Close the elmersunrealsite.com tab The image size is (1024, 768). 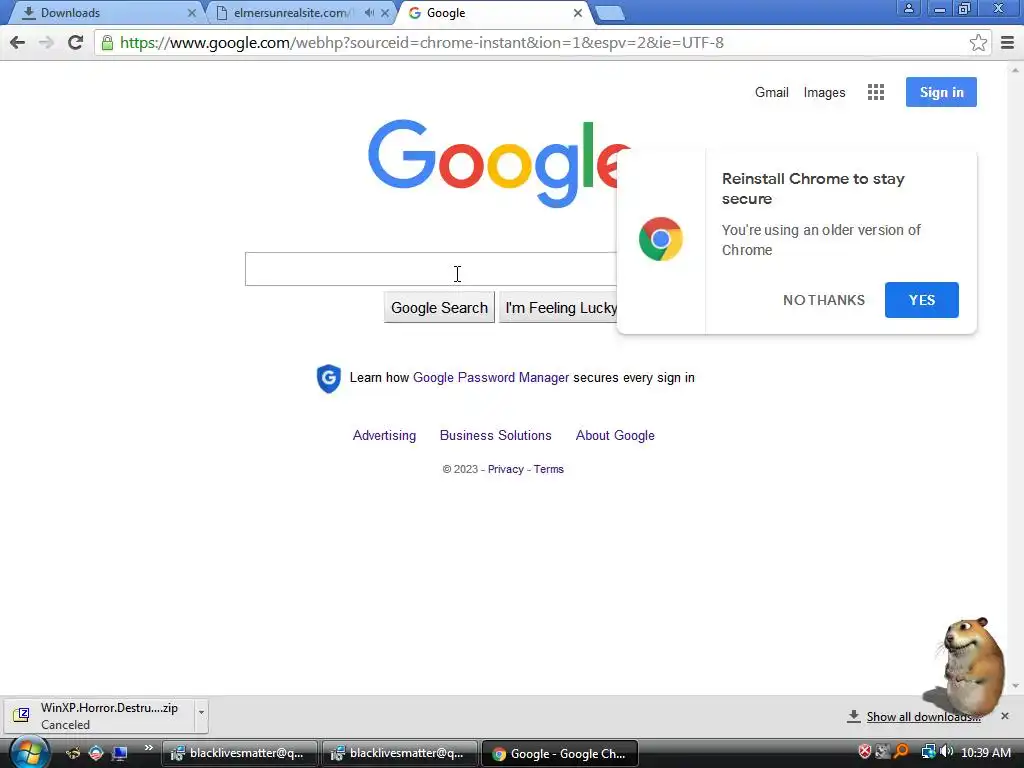[385, 13]
